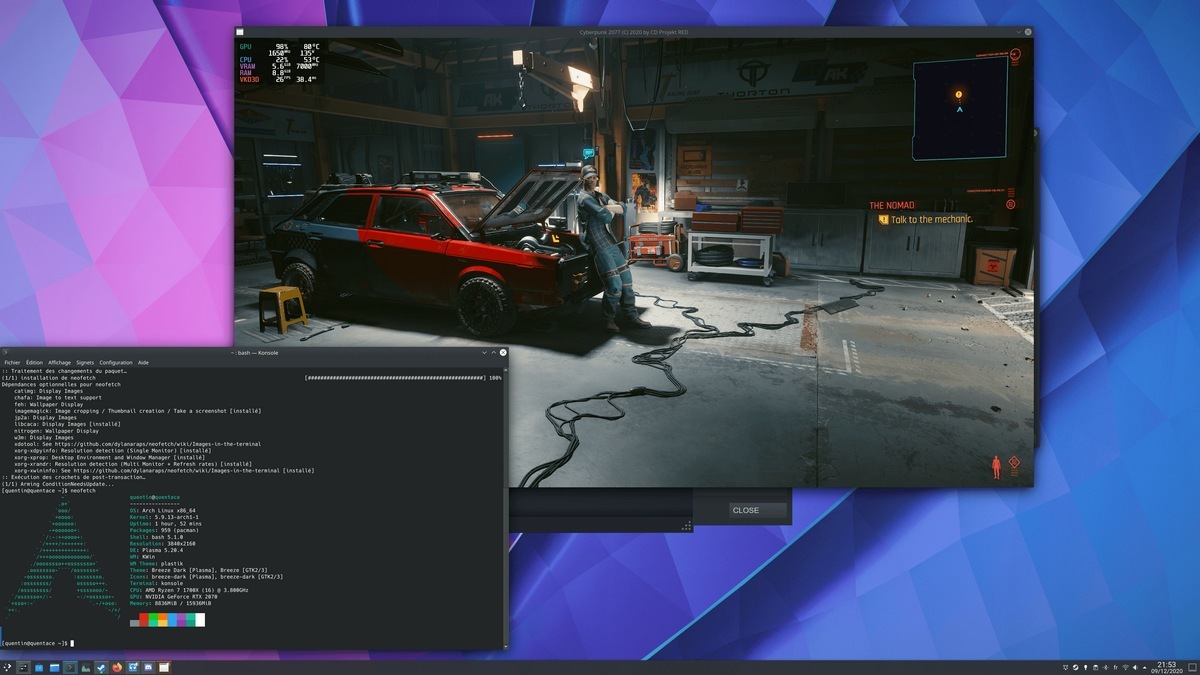Image resolution: width=1200 pixels, height=675 pixels.
Task: Click the 'Shell: bash 5.1.0' line
Action: (156, 537)
